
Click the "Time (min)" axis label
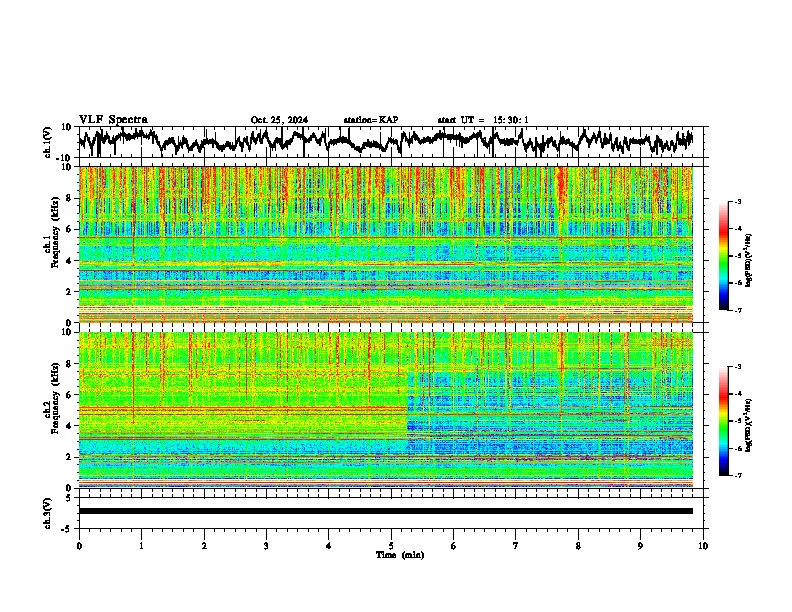[400, 555]
